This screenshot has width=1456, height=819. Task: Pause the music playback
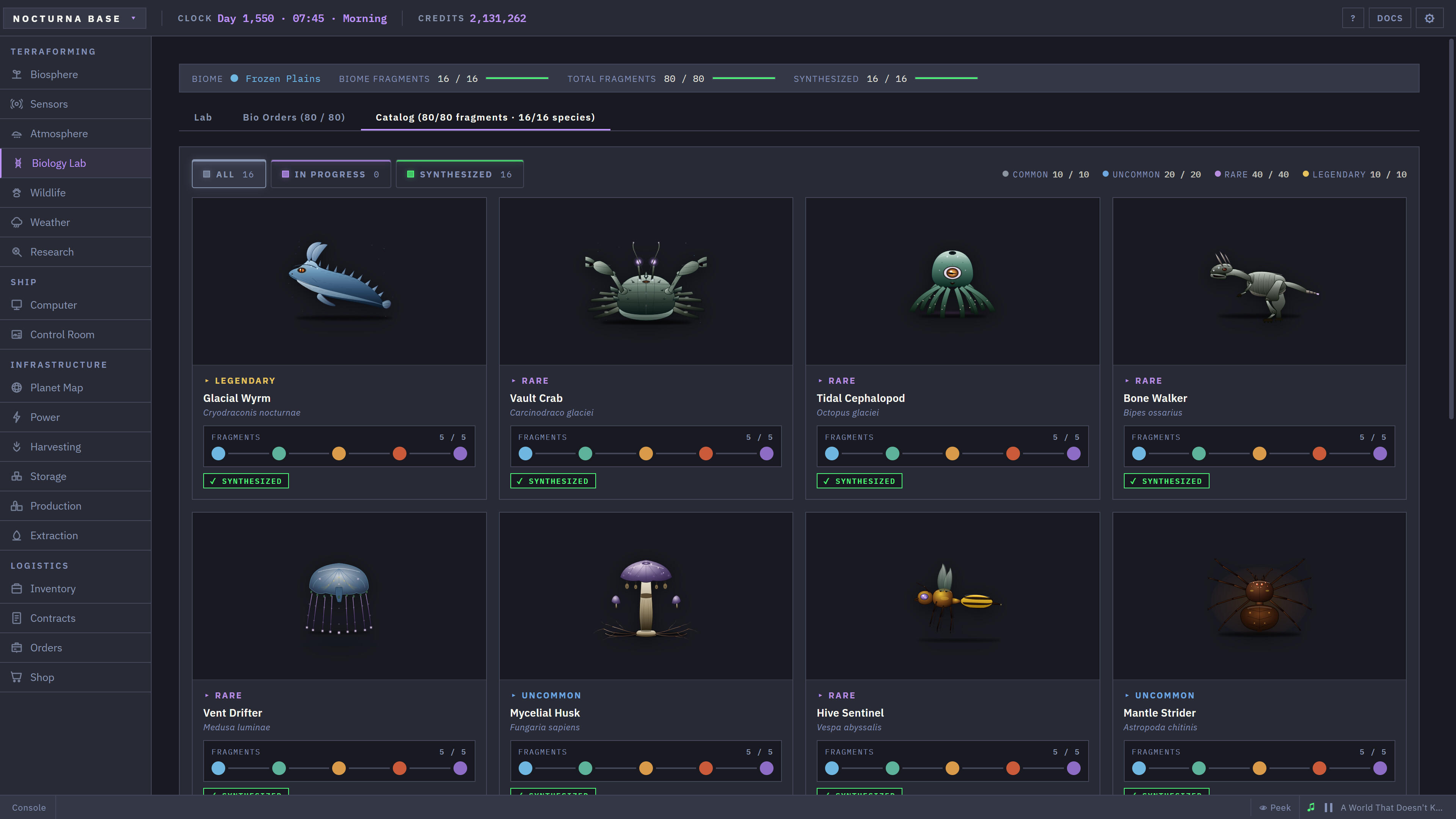pos(1328,807)
